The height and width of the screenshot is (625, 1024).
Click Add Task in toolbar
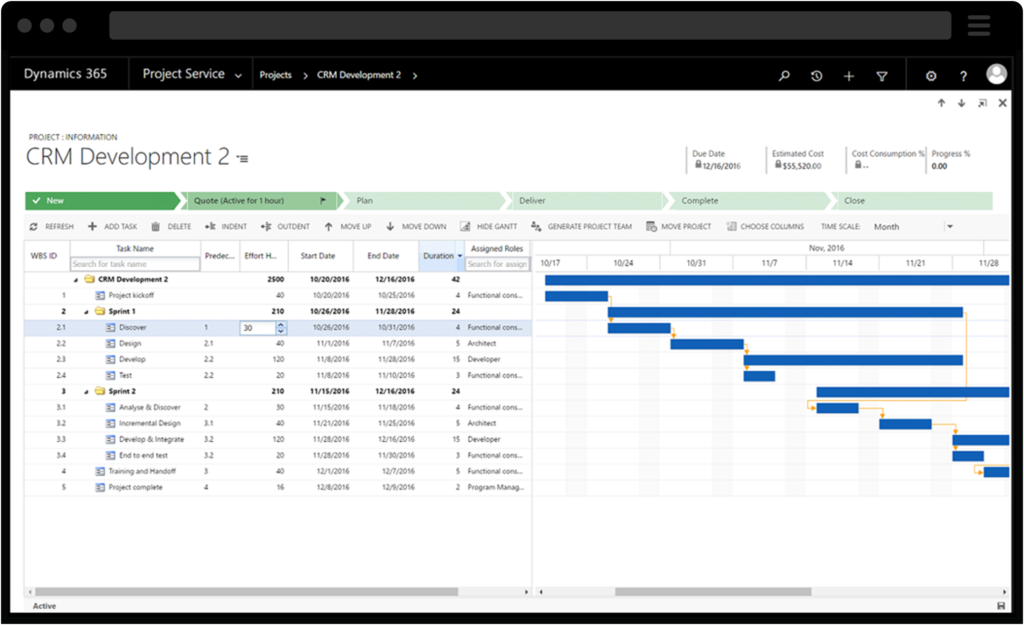112,227
